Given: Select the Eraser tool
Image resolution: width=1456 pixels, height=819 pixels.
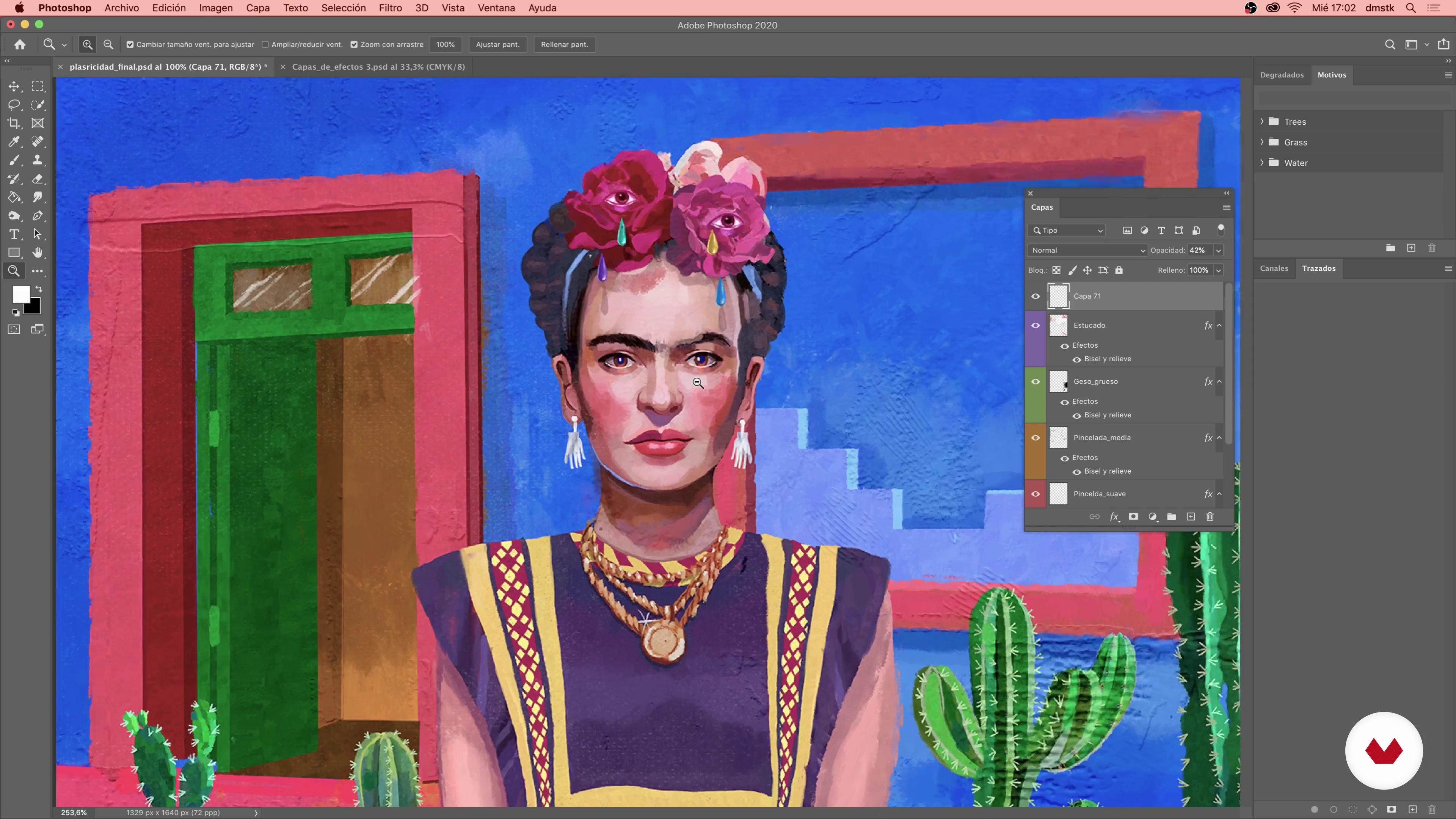Looking at the screenshot, I should 37,179.
